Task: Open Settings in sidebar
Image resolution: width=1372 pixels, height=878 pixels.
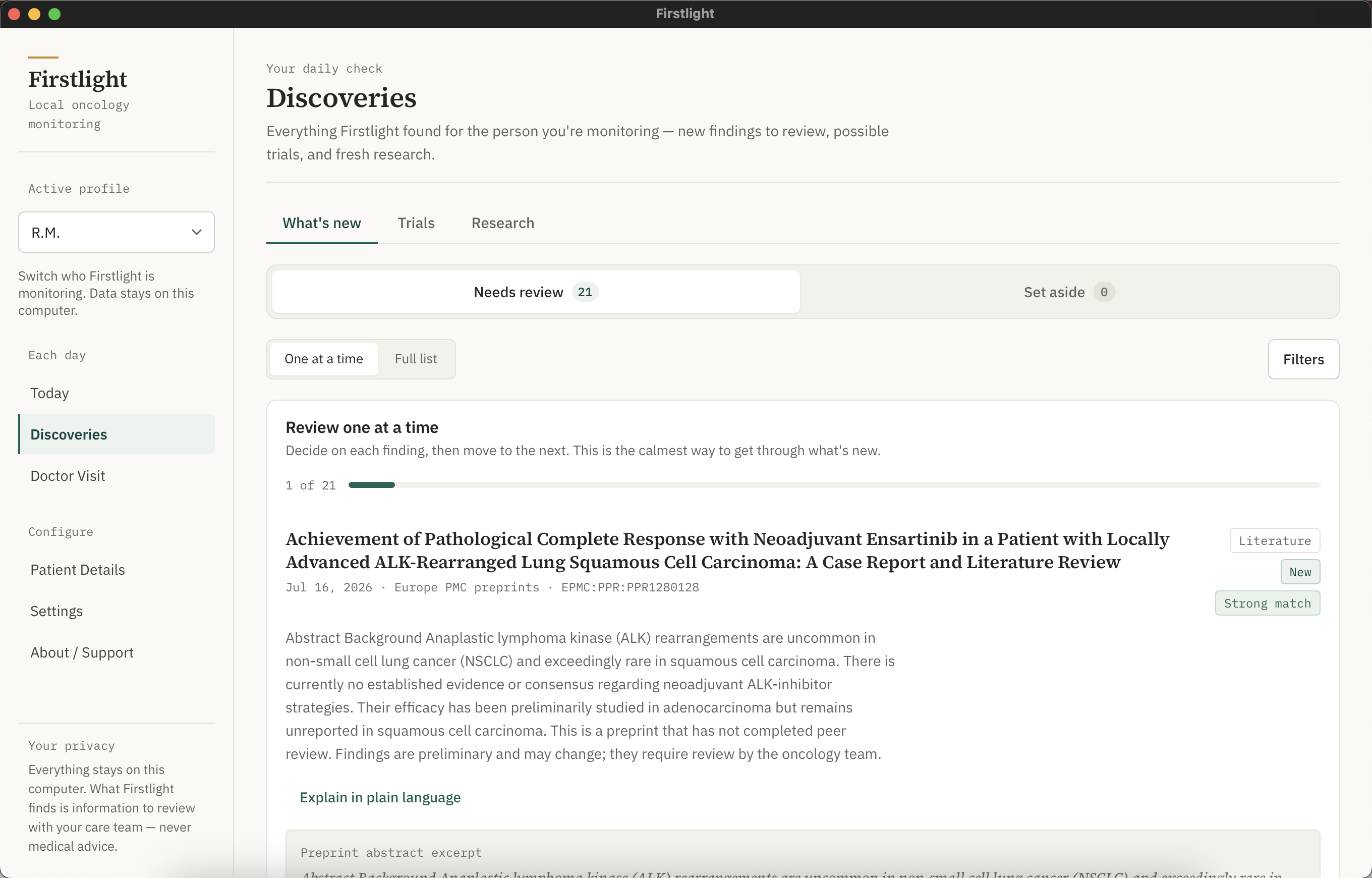Action: (116, 611)
